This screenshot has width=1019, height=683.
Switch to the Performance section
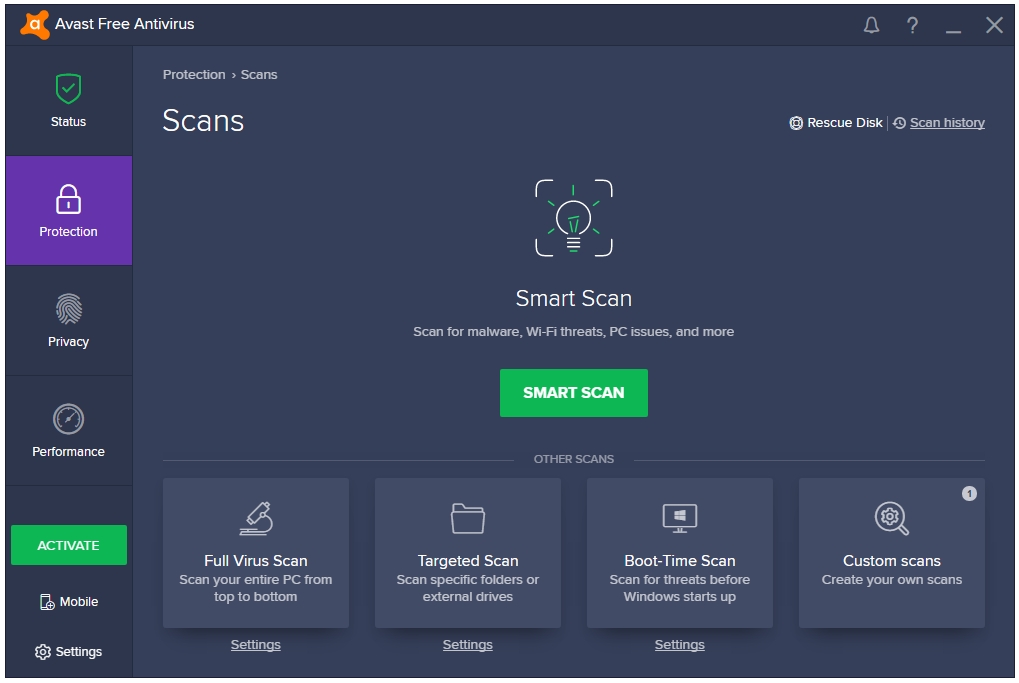69,431
